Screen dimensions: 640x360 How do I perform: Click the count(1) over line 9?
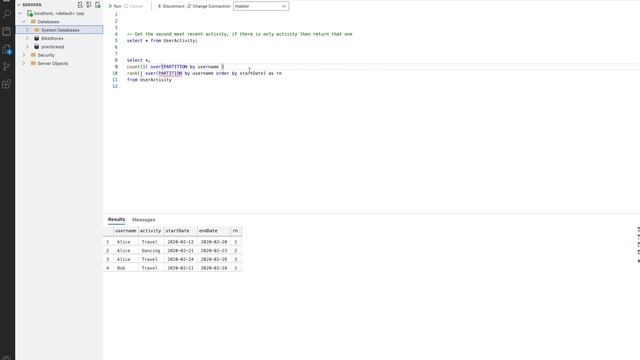(175, 67)
